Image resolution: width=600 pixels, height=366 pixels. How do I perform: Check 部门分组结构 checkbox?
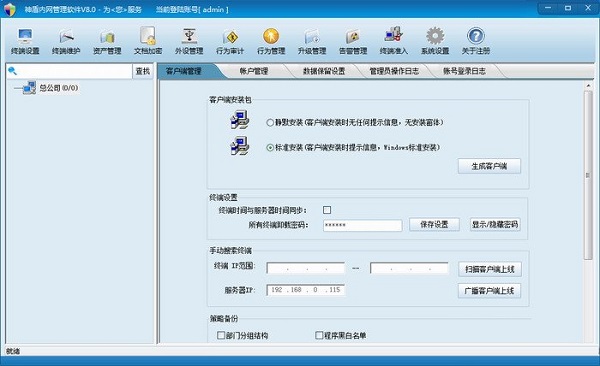click(221, 335)
